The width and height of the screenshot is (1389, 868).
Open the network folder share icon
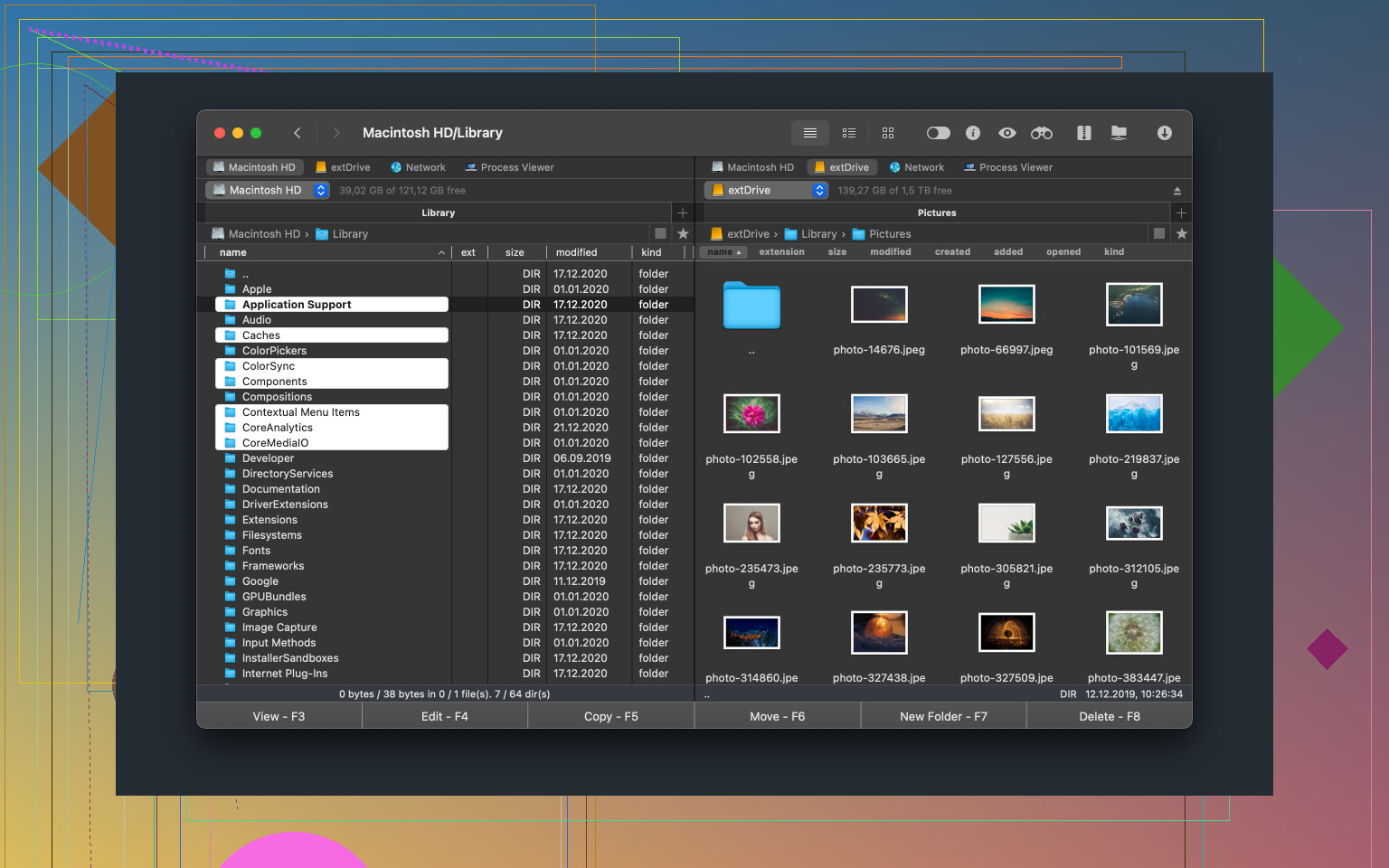tap(1119, 133)
